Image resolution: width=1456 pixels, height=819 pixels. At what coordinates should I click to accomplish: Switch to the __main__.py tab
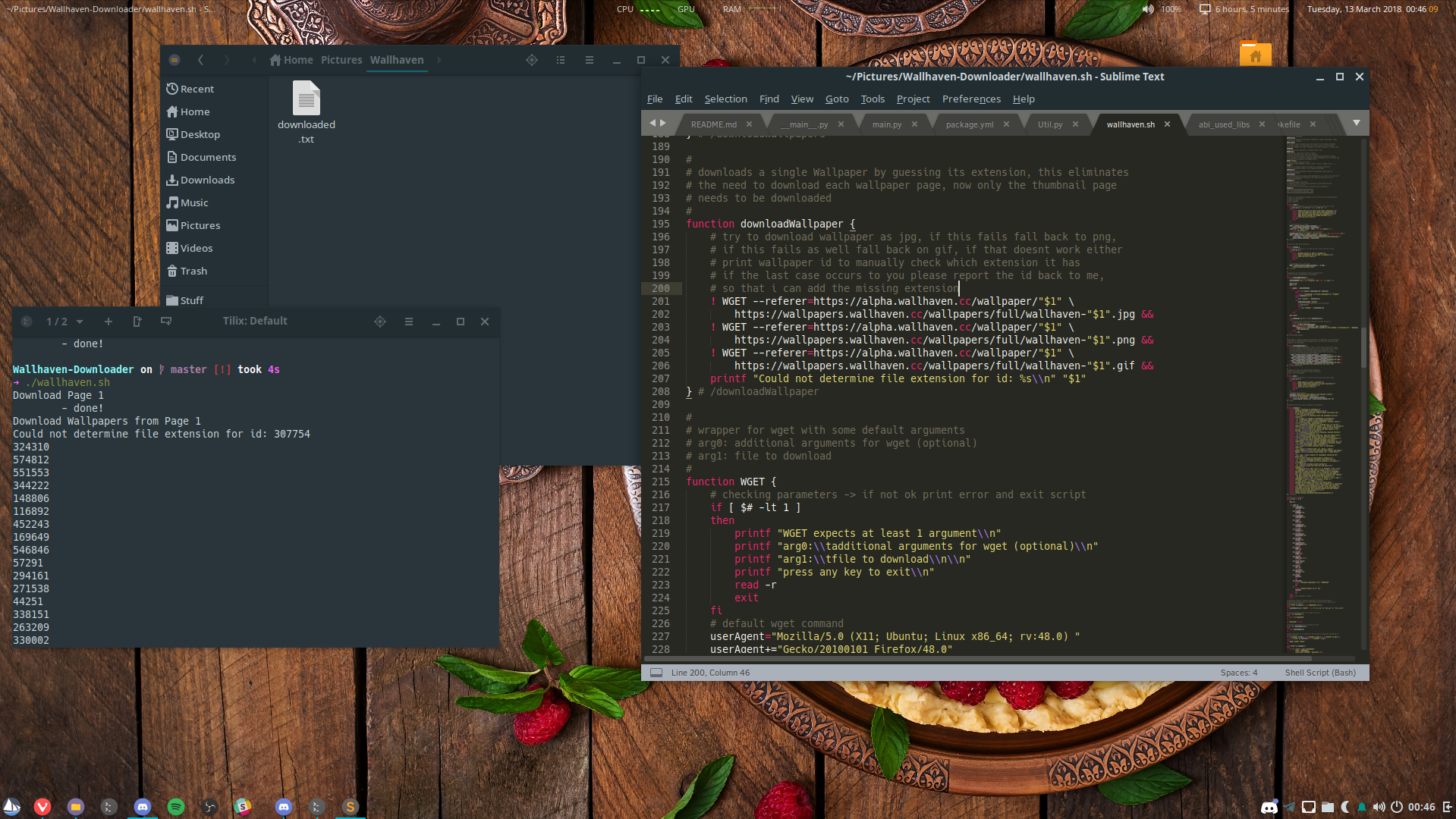[804, 124]
